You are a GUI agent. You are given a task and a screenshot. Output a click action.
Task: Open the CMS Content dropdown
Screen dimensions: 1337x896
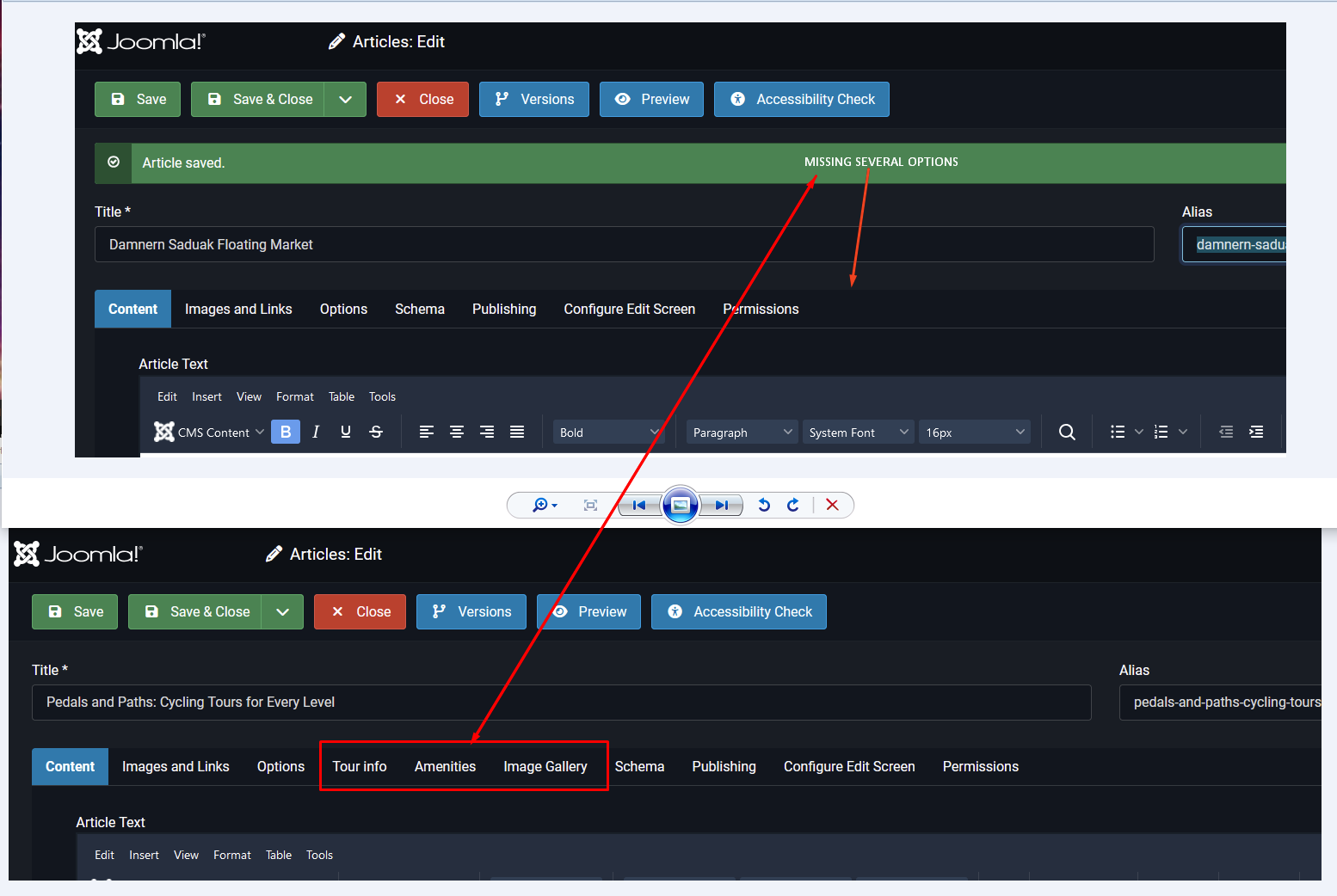tap(209, 432)
